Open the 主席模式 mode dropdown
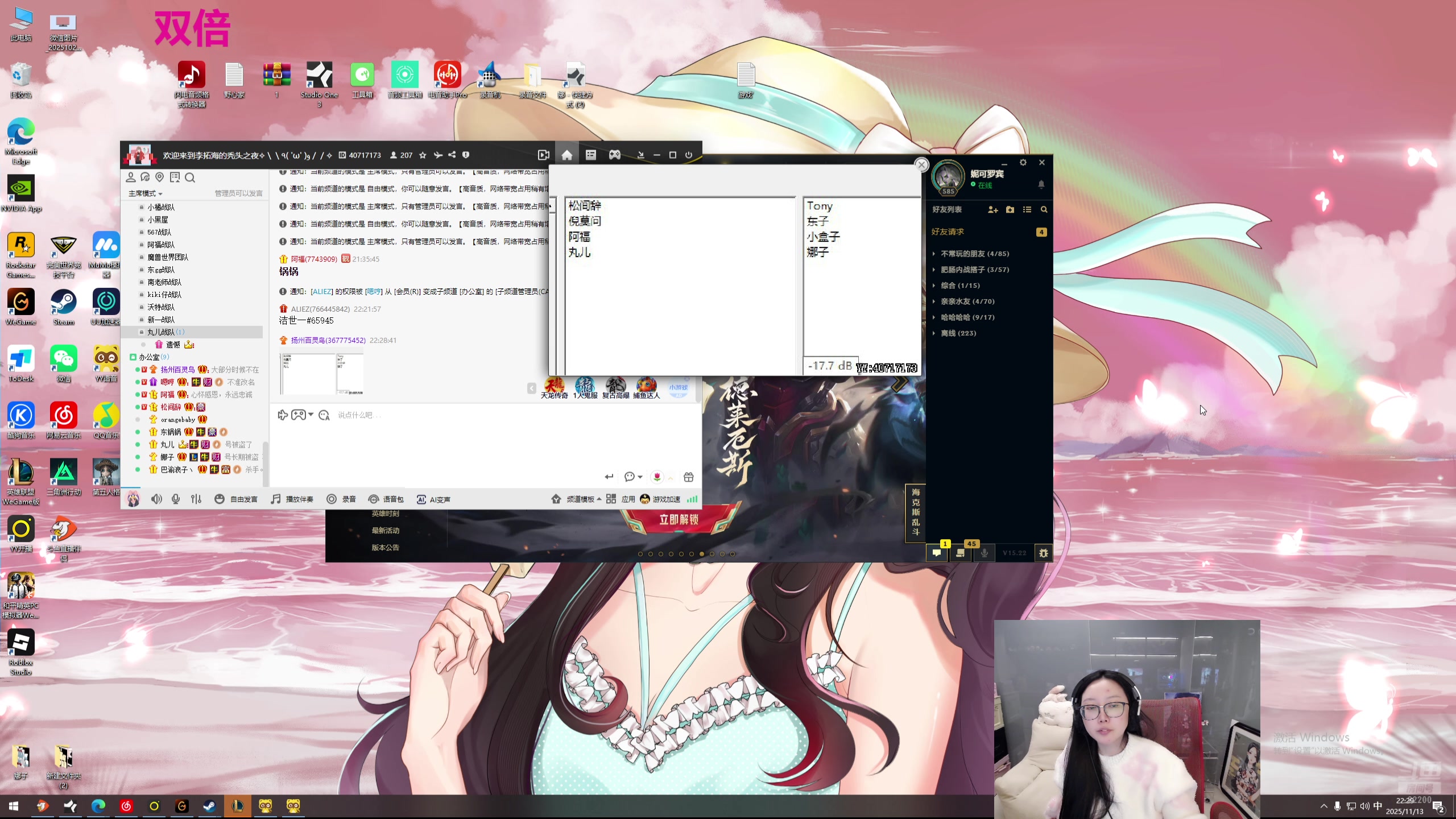 click(x=145, y=193)
